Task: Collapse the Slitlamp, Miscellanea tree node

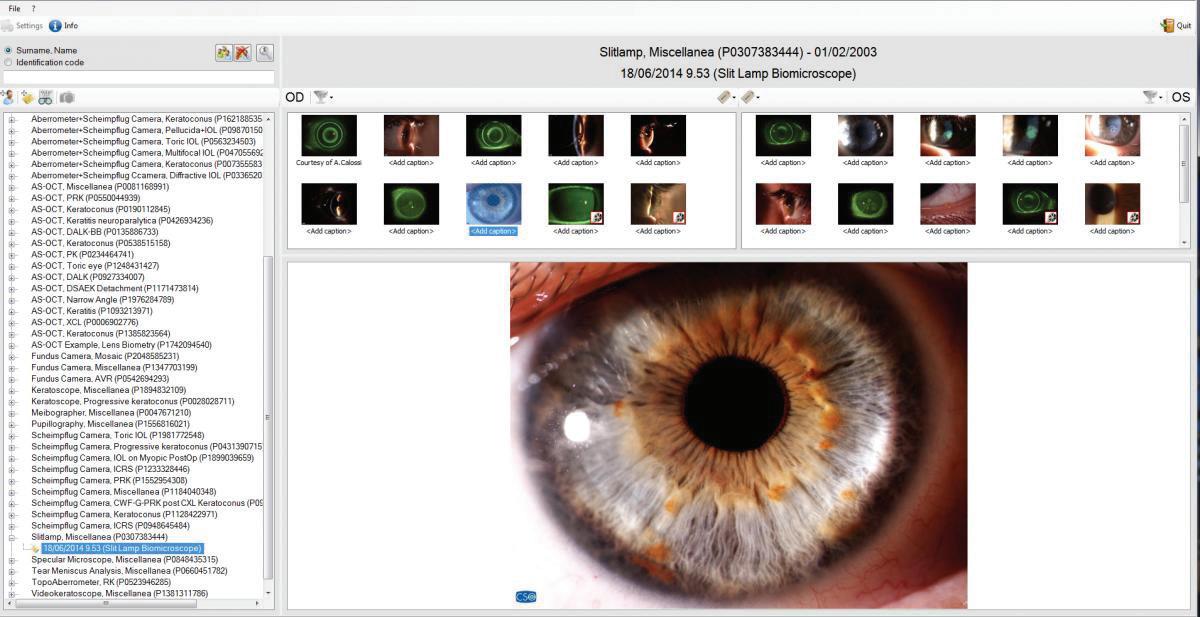Action: [x=12, y=537]
